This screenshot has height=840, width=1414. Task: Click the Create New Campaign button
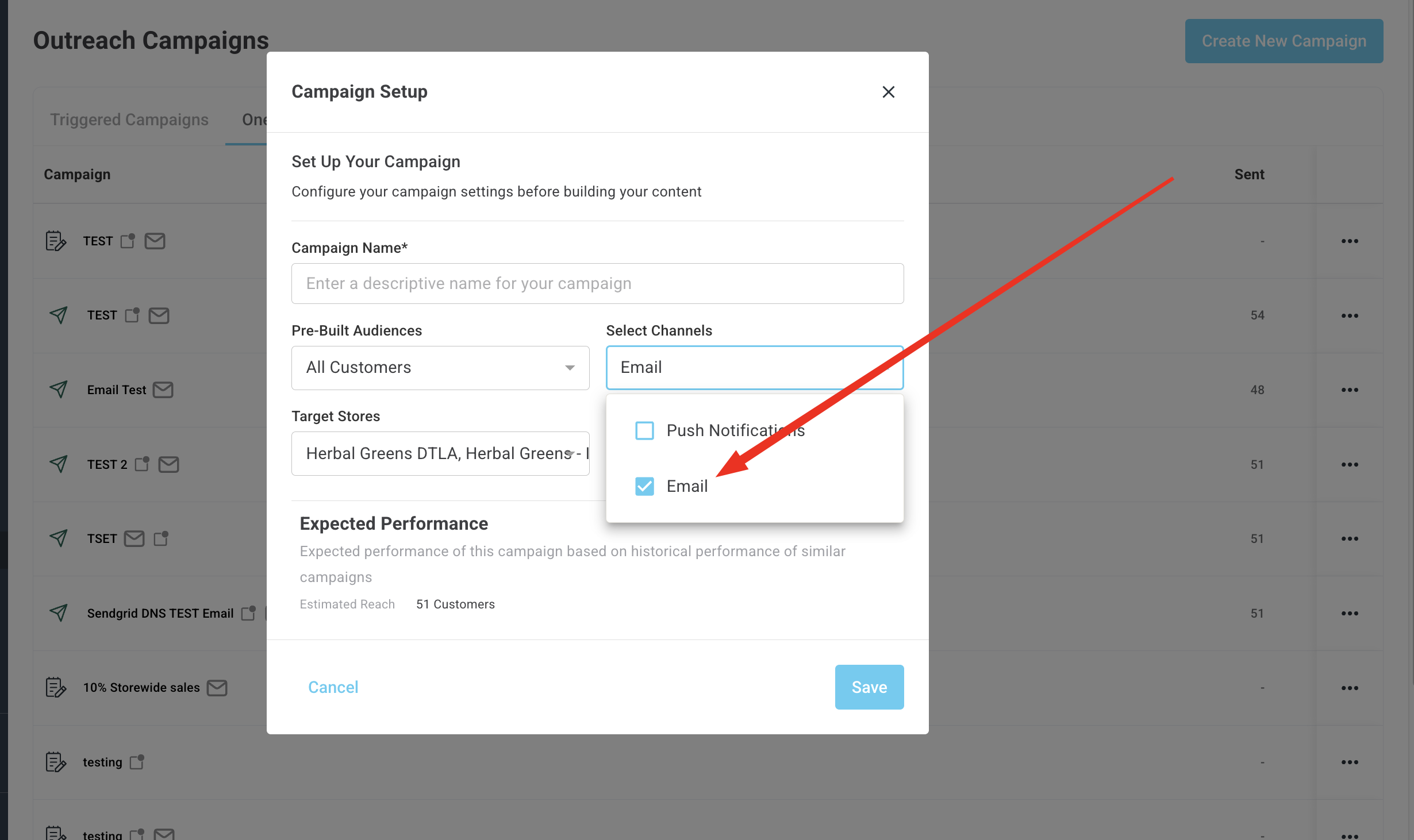[1284, 41]
